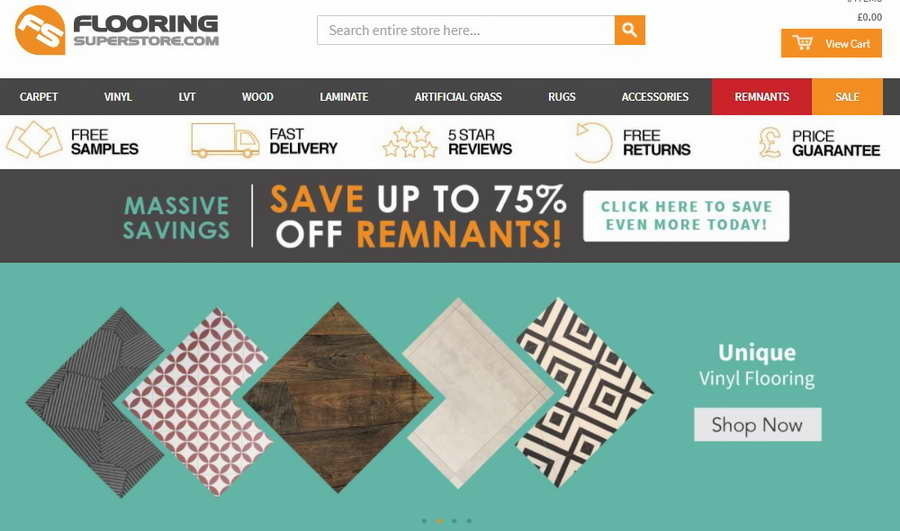Click the Free Returns circular arrow icon
The width and height of the screenshot is (900, 531).
coord(593,142)
